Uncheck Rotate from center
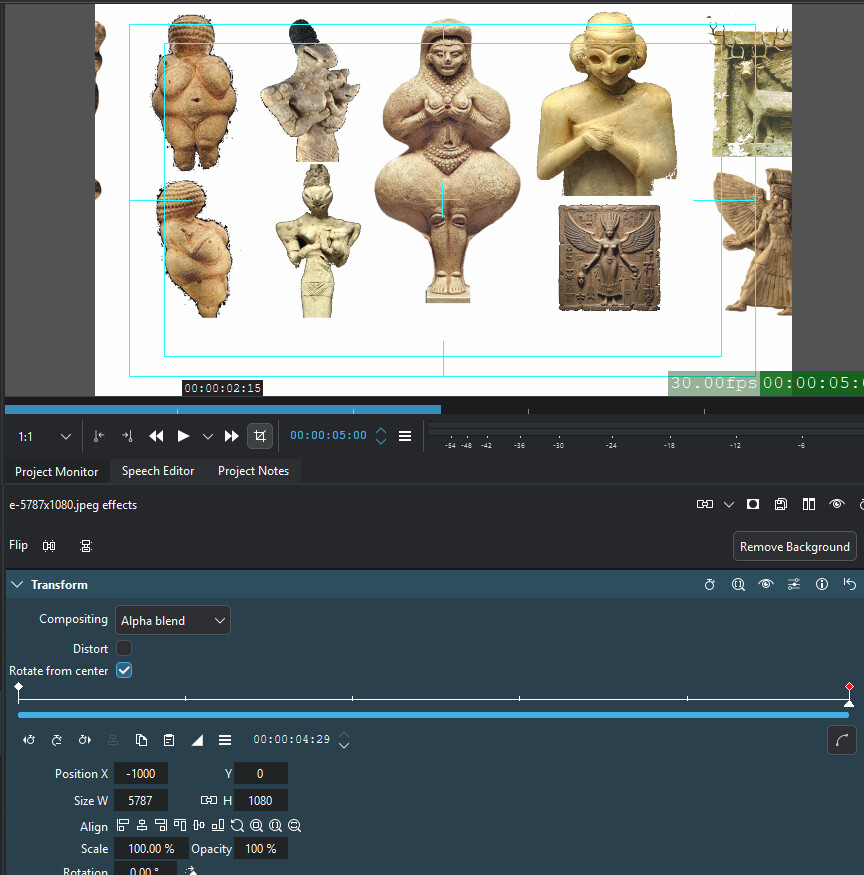The image size is (864, 875). coord(124,671)
